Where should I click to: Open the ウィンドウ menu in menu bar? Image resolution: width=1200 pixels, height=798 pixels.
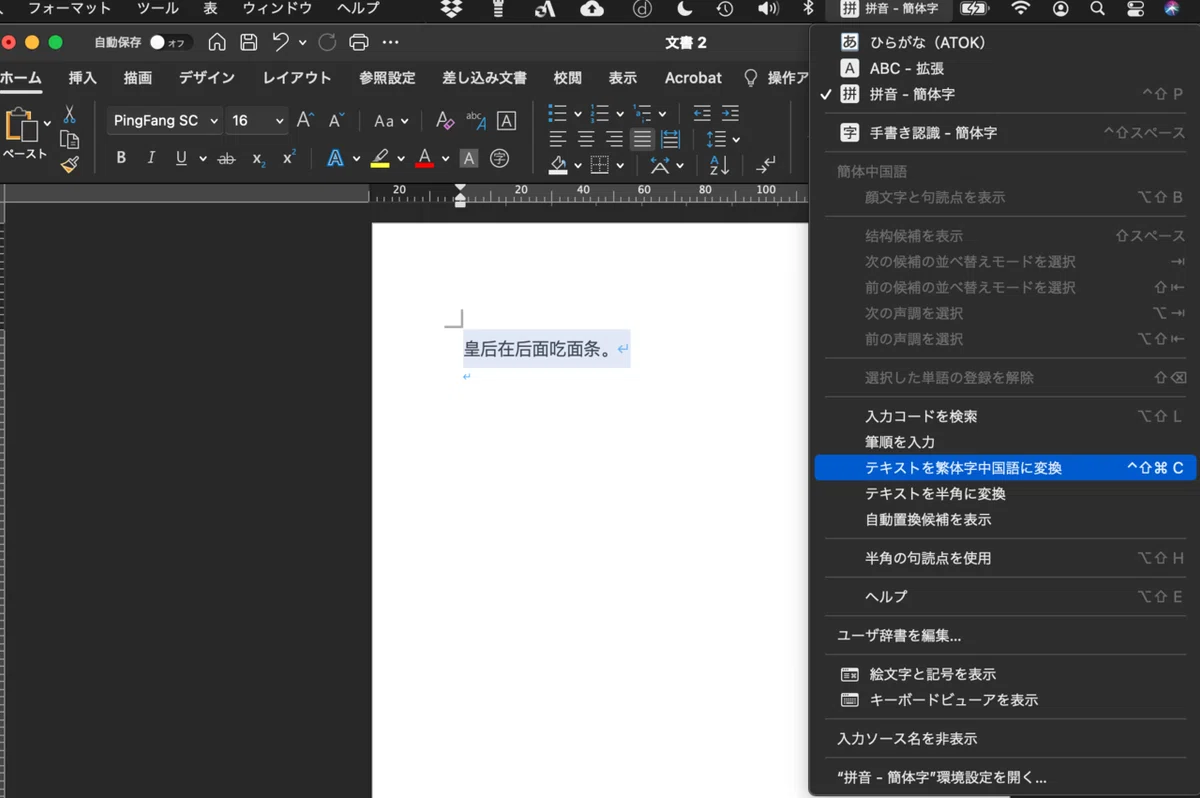click(278, 8)
